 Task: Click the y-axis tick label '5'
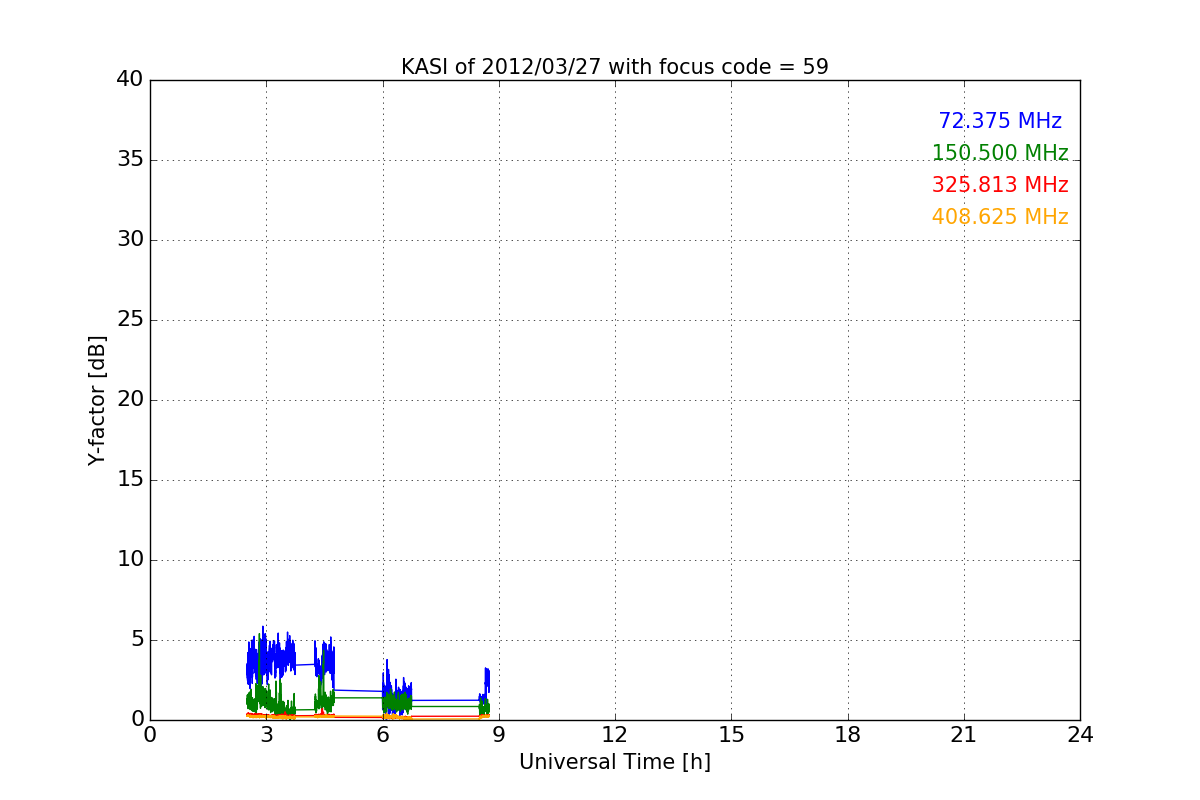[x=136, y=640]
